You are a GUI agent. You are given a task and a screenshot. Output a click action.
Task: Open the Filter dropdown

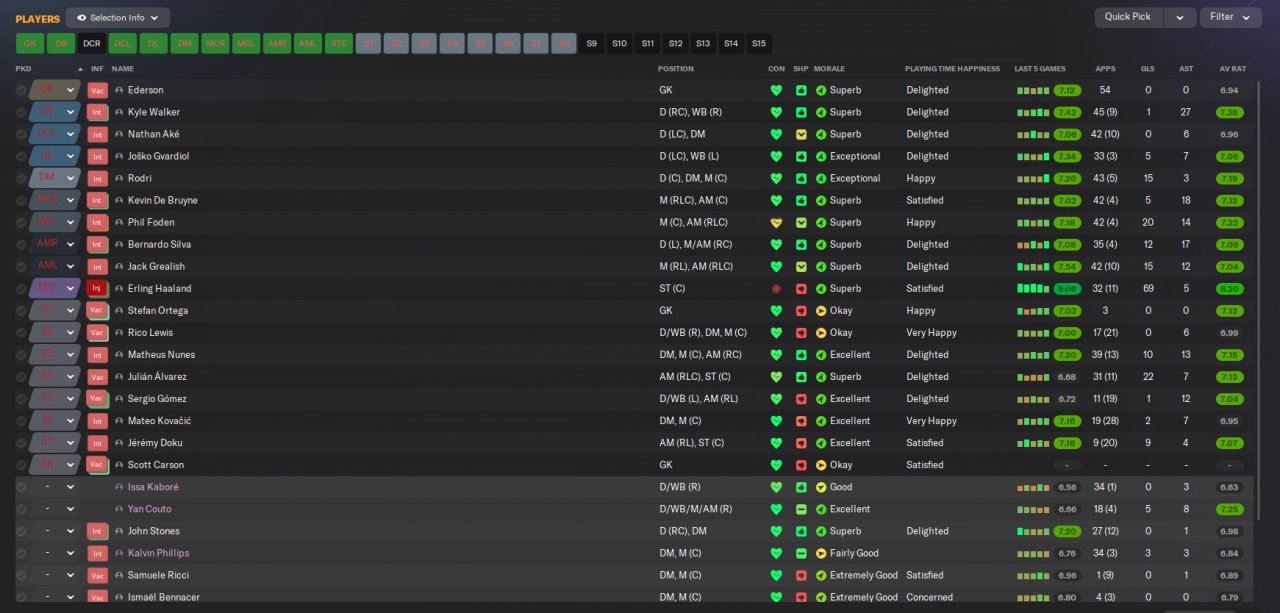coord(1230,17)
